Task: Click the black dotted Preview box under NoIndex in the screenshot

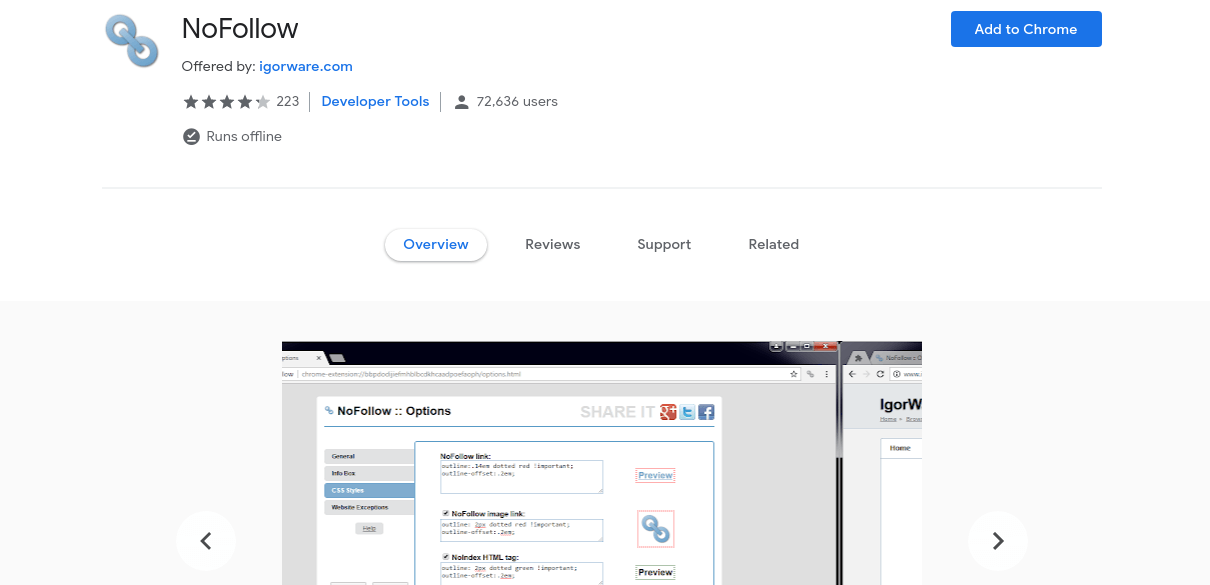Action: [x=655, y=572]
